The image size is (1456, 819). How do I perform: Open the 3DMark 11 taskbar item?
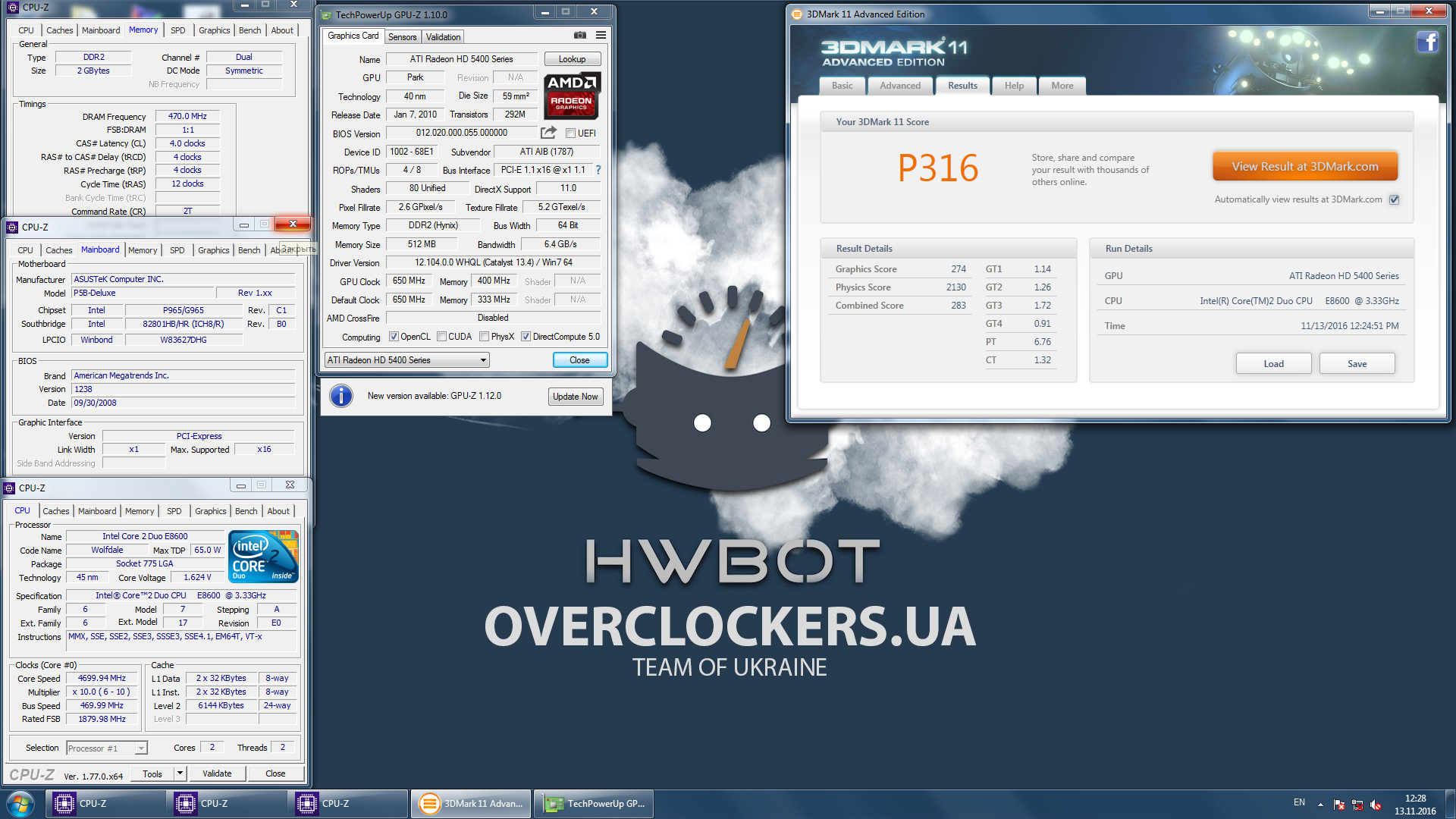472,804
